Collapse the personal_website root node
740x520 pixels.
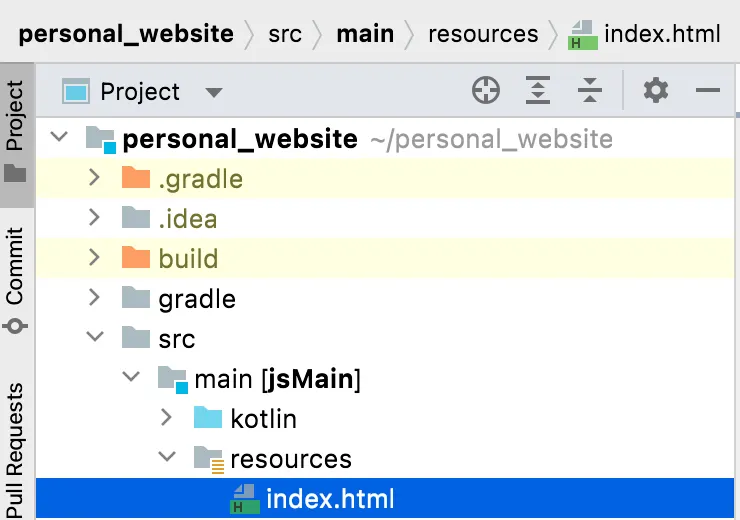pos(60,138)
